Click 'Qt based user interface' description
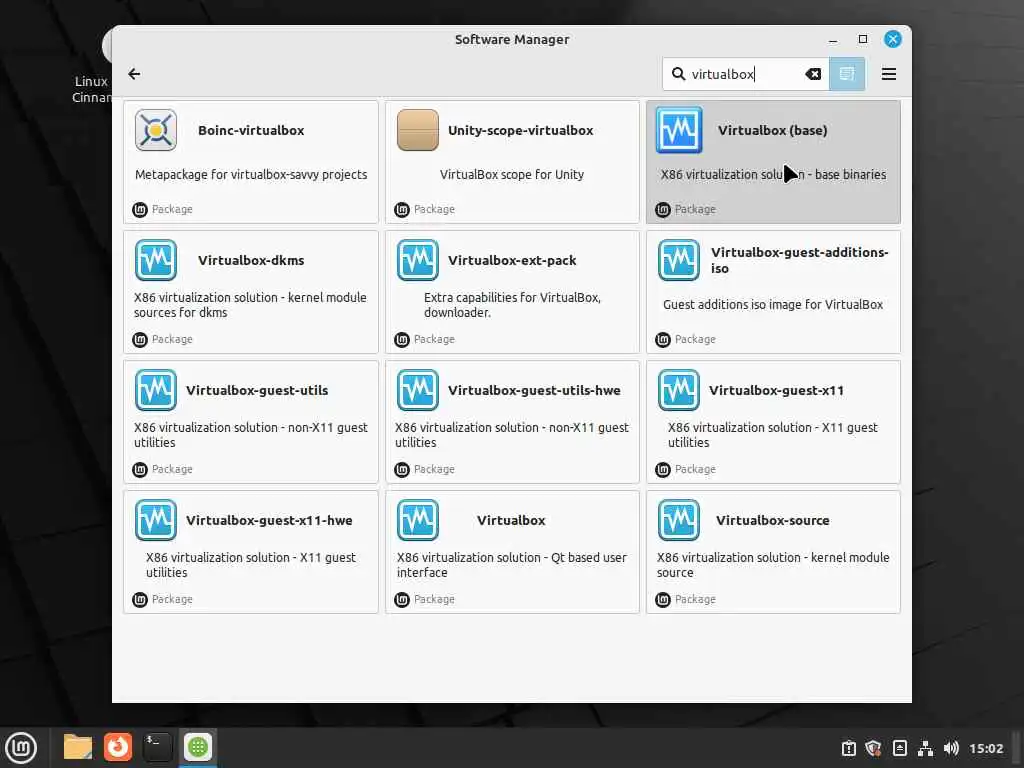The image size is (1024, 768). pyautogui.click(x=512, y=565)
